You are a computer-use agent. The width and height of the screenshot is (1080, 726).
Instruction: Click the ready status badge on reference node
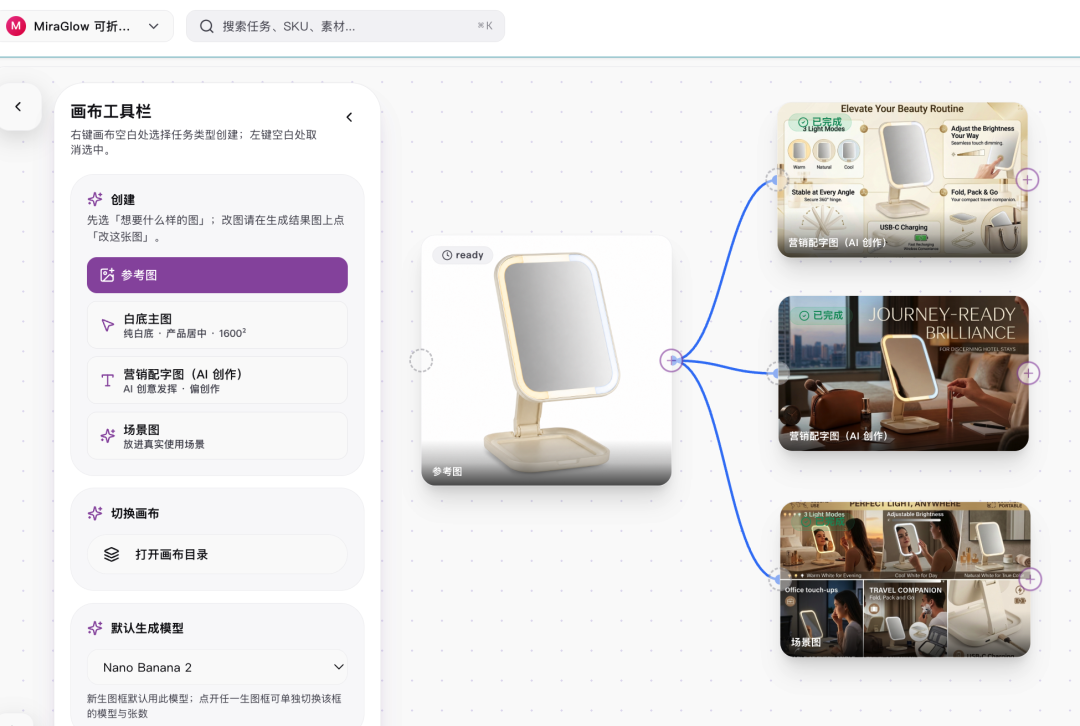point(463,255)
